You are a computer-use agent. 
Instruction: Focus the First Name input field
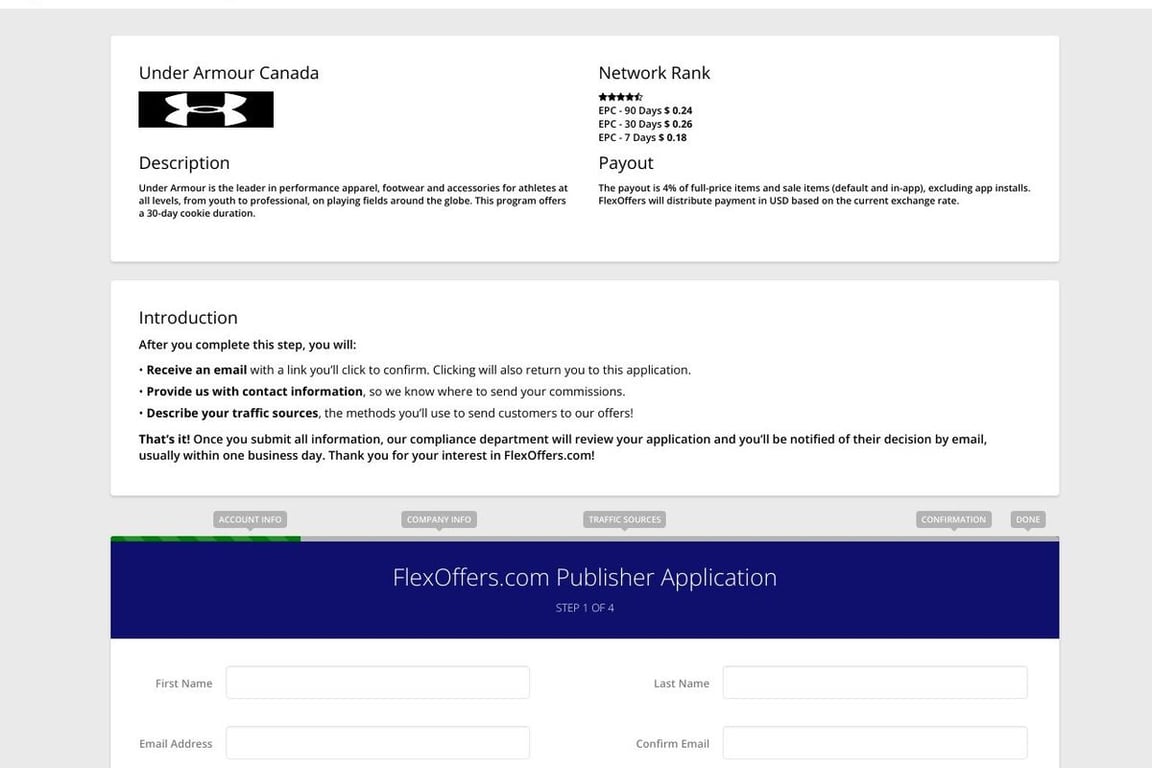pos(377,683)
